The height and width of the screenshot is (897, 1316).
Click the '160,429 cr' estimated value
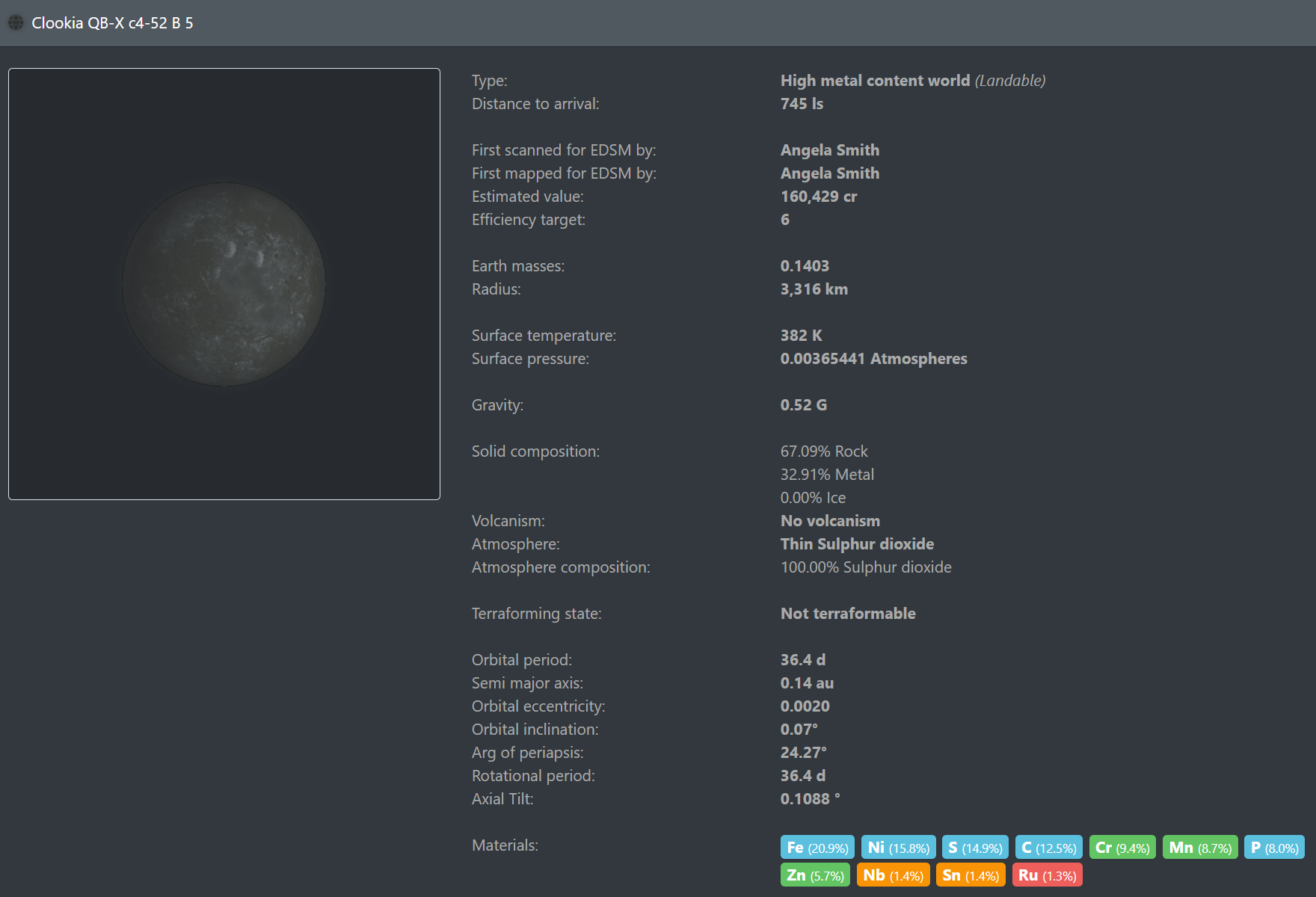pyautogui.click(x=819, y=197)
